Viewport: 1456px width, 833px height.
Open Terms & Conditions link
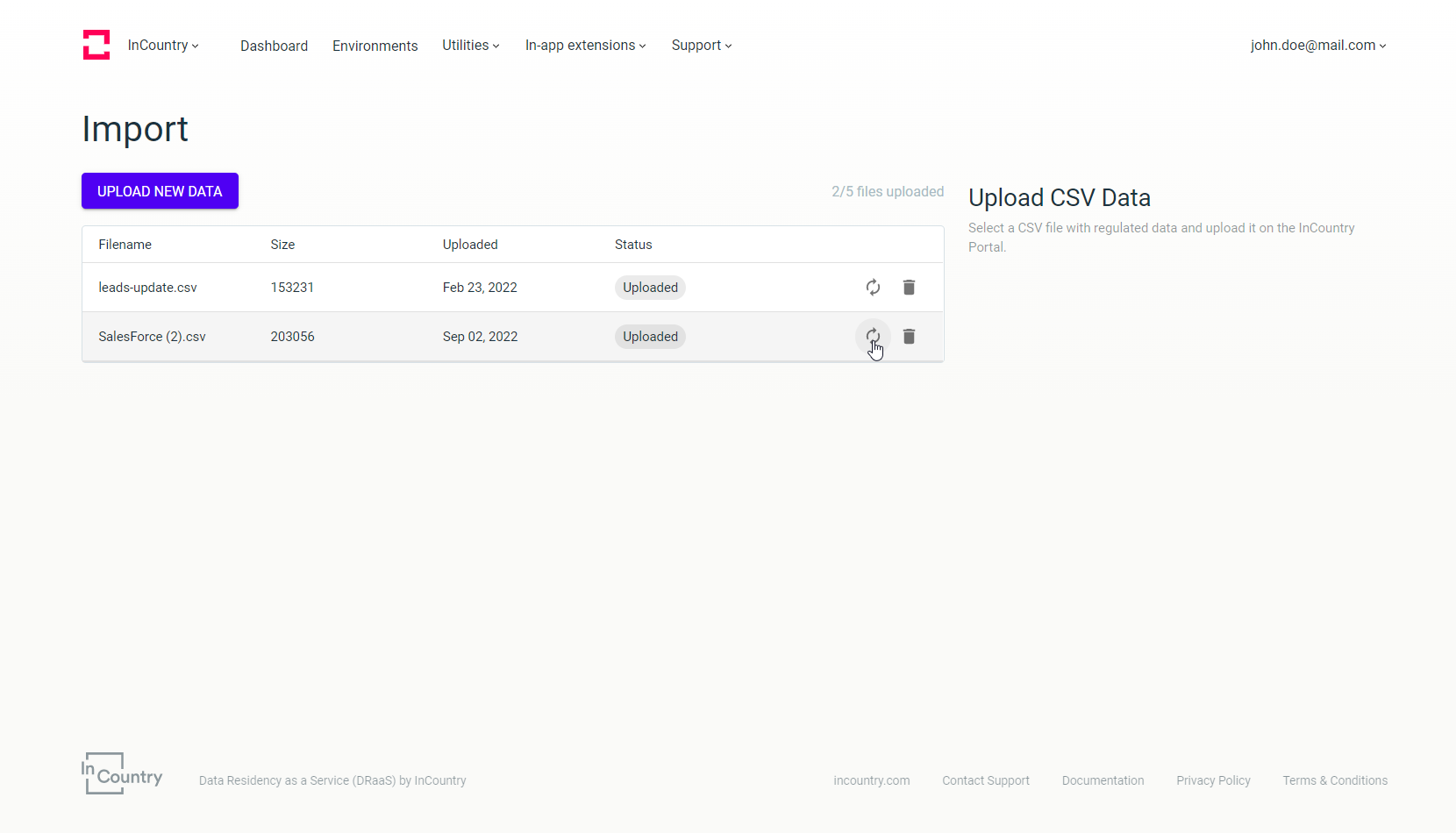tap(1335, 780)
